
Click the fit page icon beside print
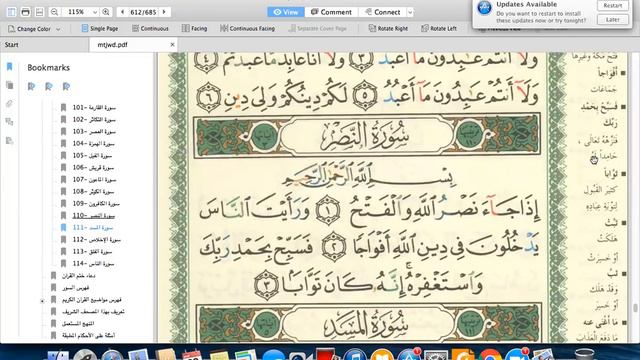coord(39,12)
